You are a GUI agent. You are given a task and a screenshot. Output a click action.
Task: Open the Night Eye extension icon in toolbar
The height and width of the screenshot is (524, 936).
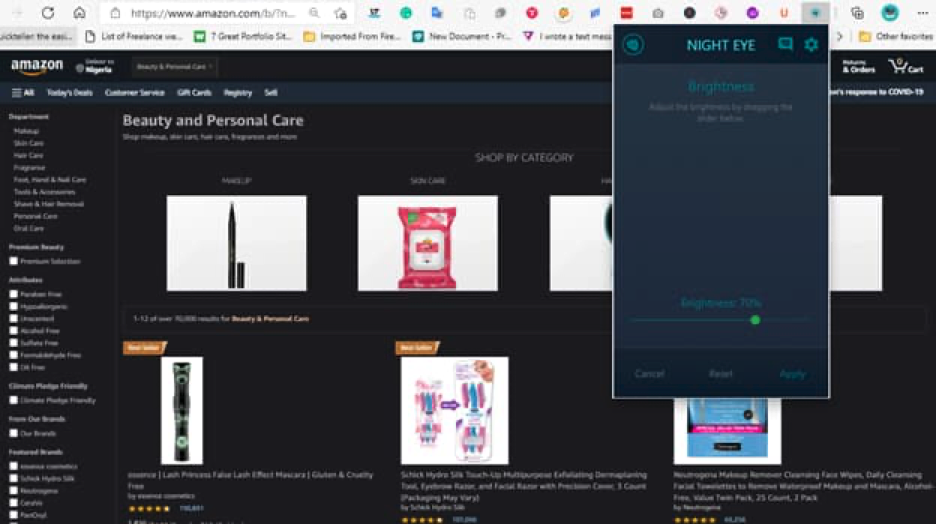[815, 13]
